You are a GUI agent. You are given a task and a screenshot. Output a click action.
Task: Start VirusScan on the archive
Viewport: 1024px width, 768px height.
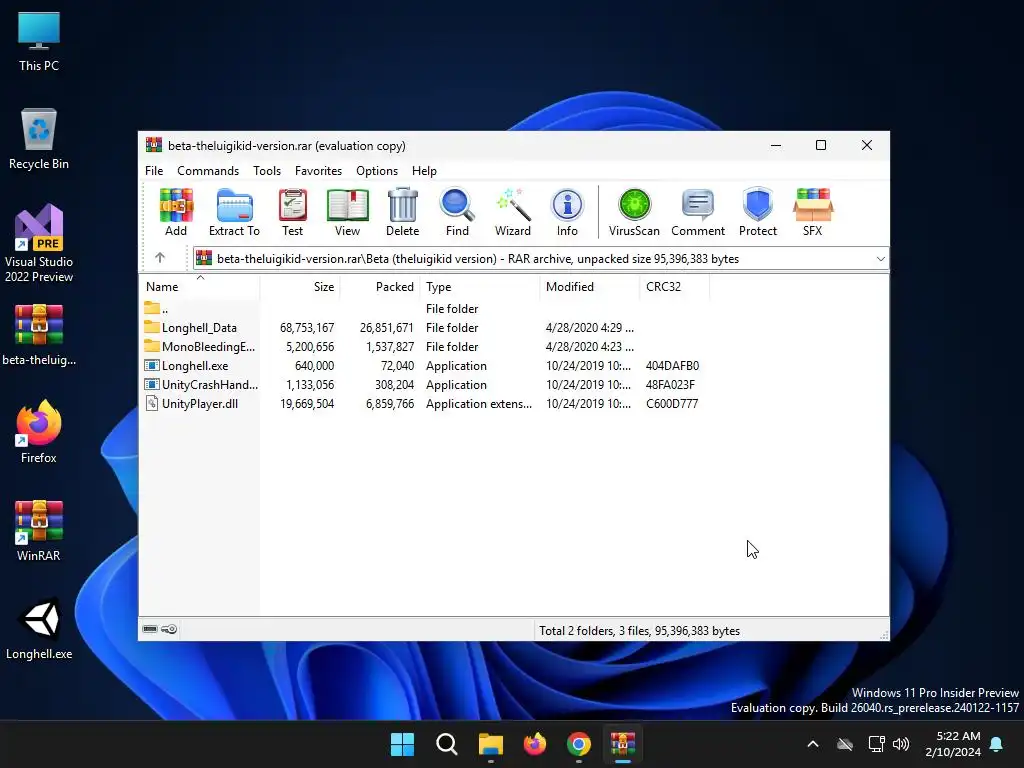(634, 212)
